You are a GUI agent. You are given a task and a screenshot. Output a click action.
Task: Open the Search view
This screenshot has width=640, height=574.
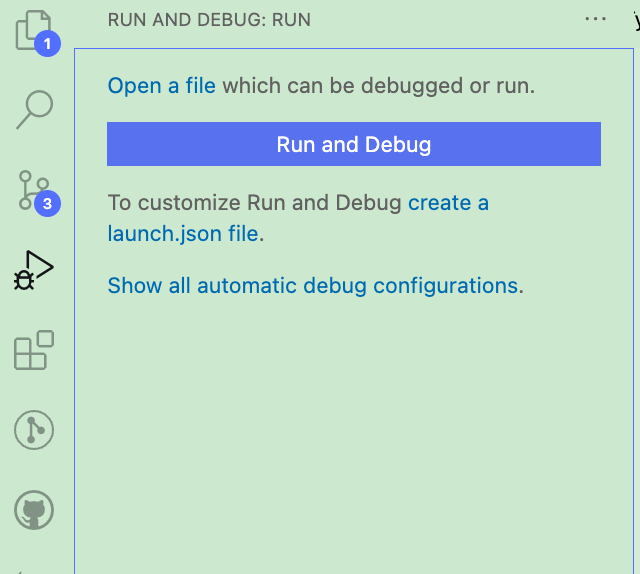[34, 109]
